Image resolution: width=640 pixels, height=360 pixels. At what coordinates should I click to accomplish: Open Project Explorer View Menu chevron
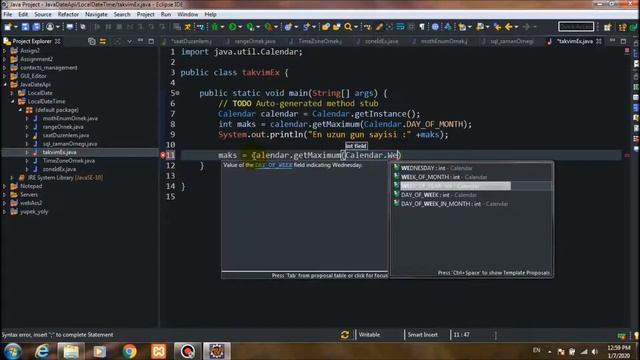click(x=129, y=41)
